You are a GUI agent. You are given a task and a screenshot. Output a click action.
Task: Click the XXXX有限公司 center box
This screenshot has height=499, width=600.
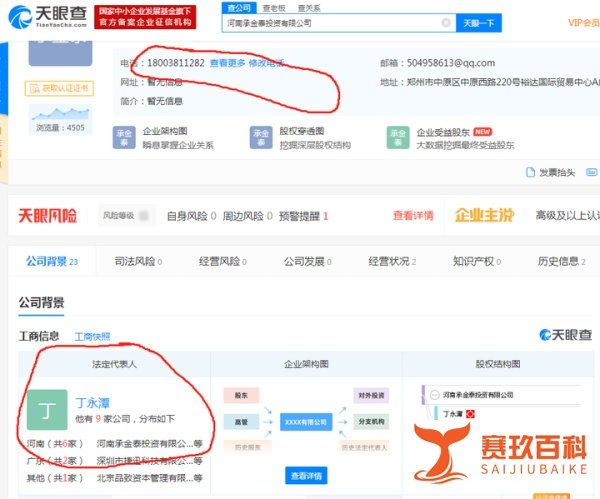click(x=306, y=422)
